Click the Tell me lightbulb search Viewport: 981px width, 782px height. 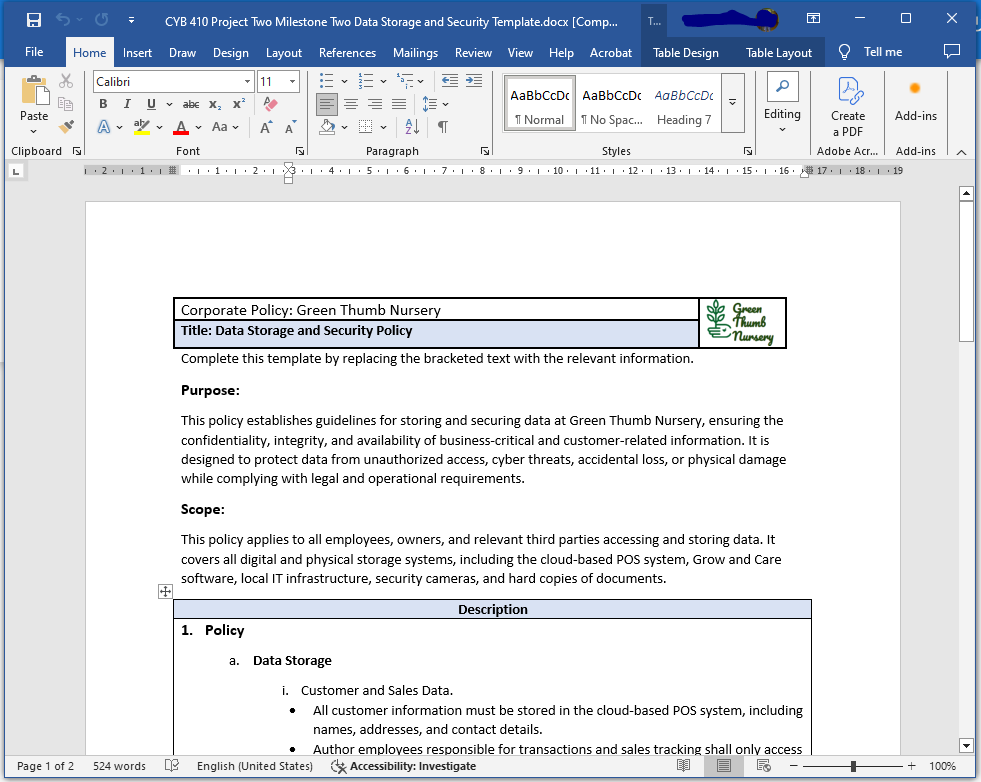pos(845,52)
